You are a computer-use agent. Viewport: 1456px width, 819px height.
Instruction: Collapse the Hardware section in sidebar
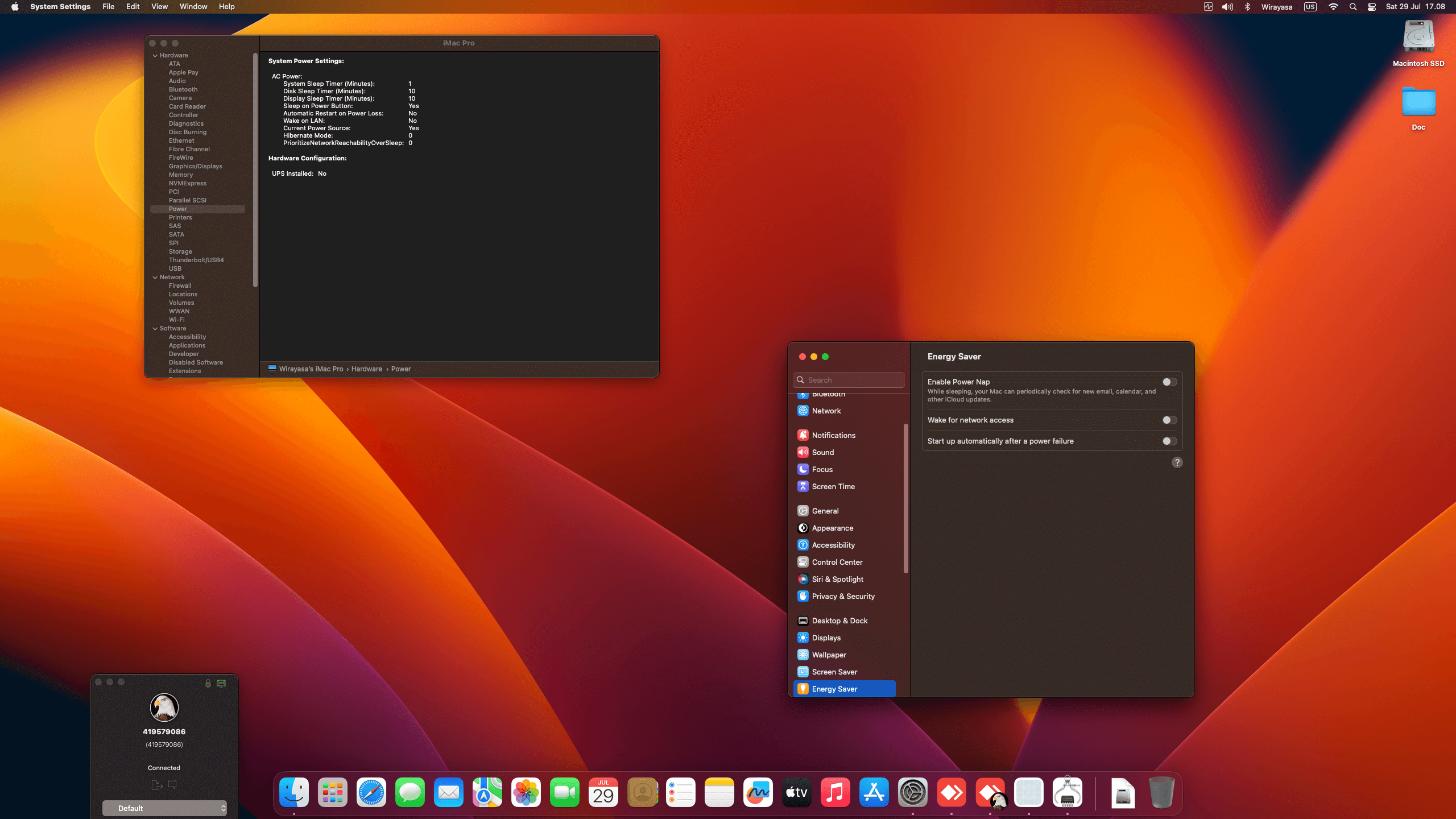tap(155, 56)
